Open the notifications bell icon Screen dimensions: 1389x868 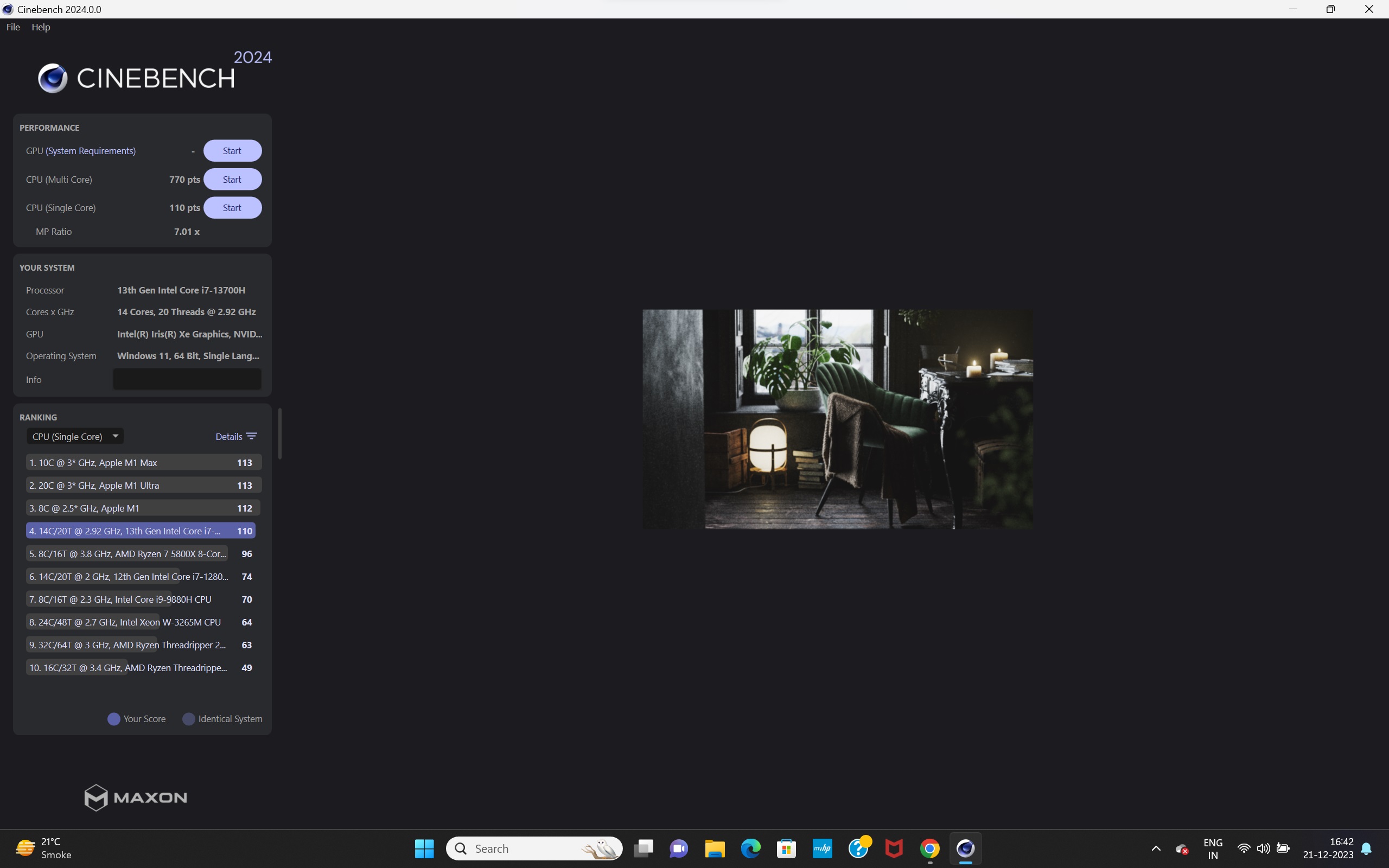(x=1367, y=848)
